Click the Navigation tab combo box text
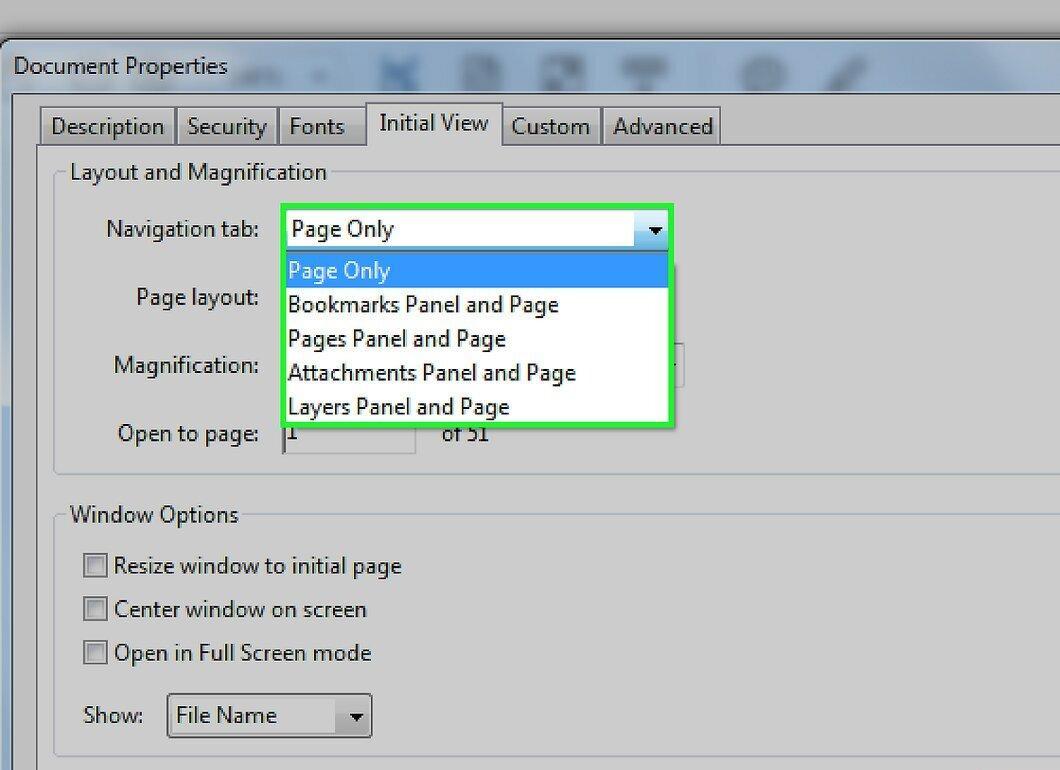Viewport: 1060px width, 770px height. tap(342, 229)
